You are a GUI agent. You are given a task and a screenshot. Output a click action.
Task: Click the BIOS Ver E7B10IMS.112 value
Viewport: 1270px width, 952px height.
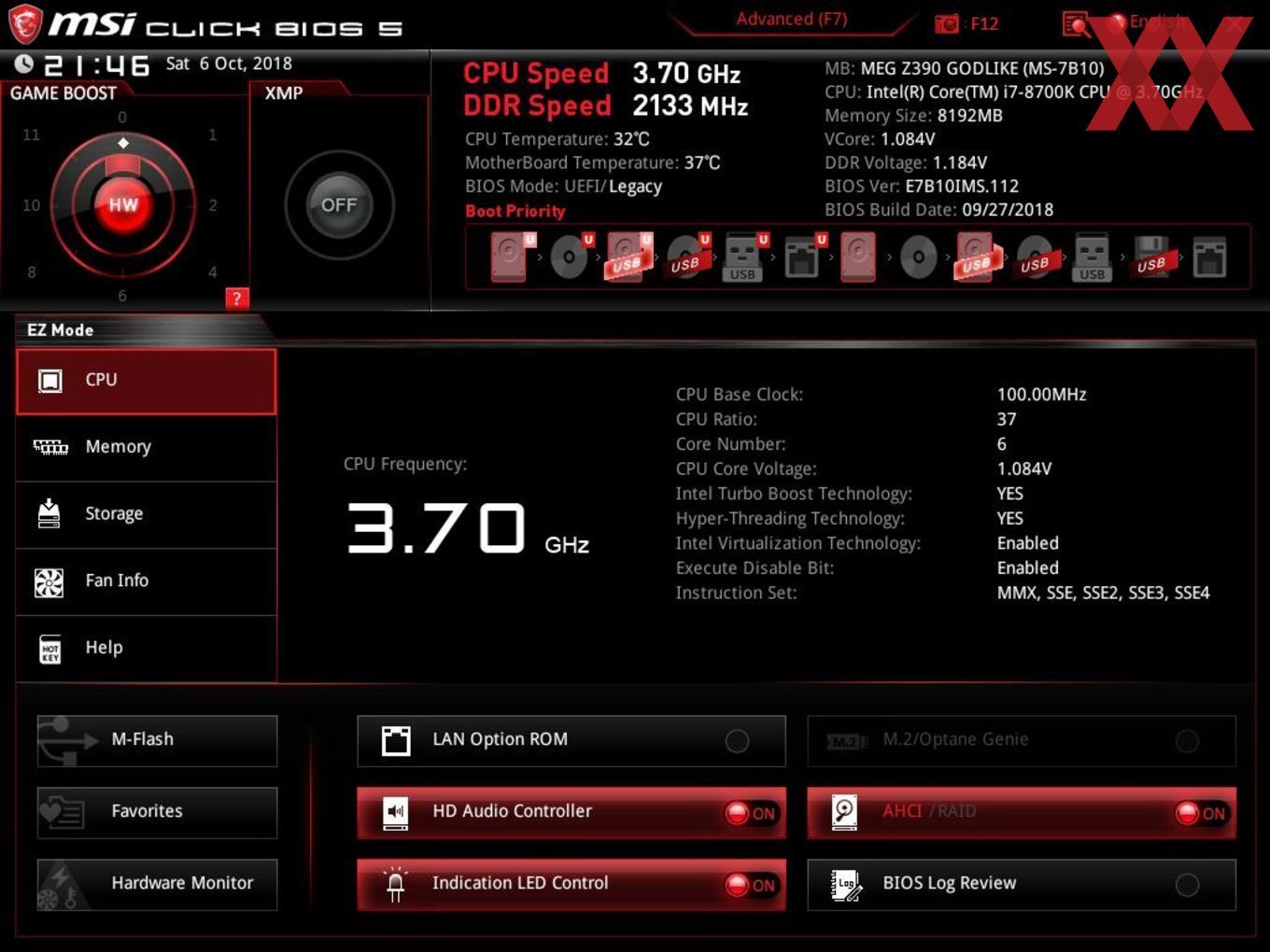tap(962, 186)
